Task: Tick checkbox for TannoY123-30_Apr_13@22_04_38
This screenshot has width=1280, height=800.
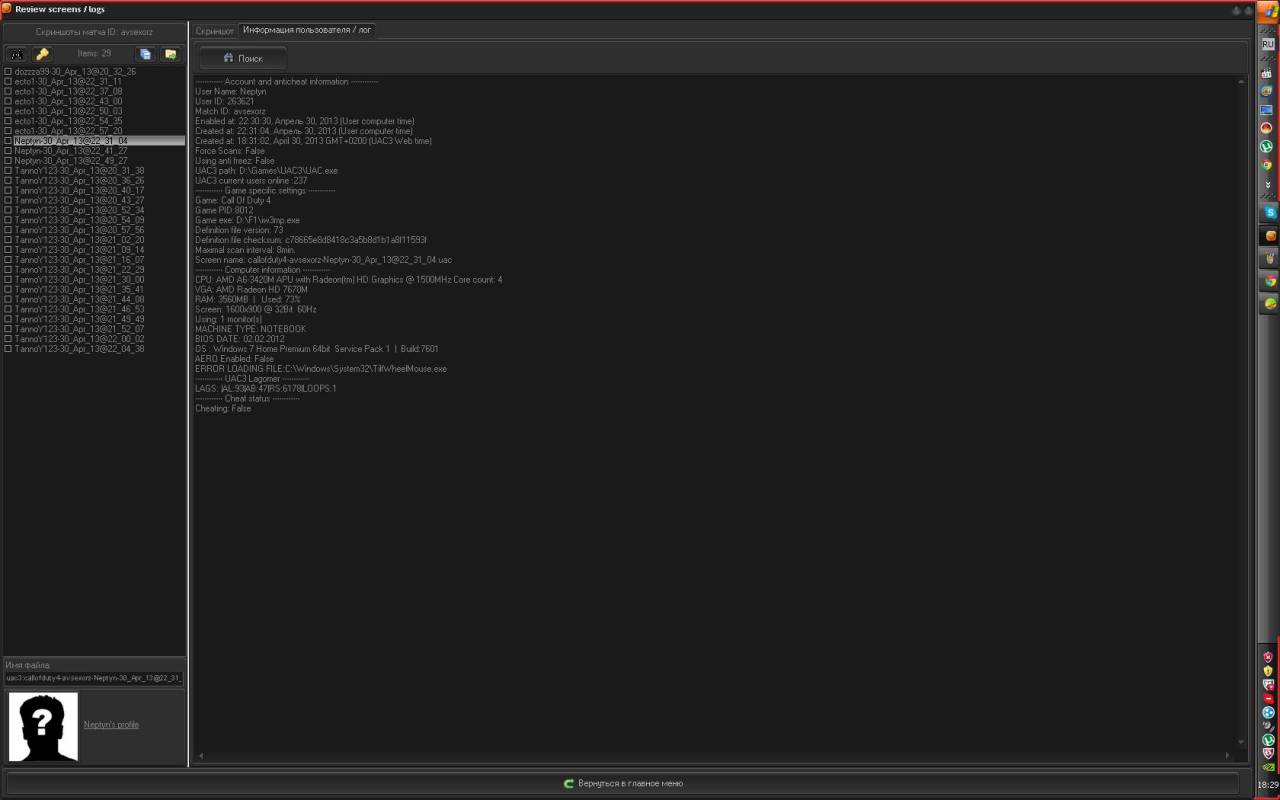Action: click(8, 349)
